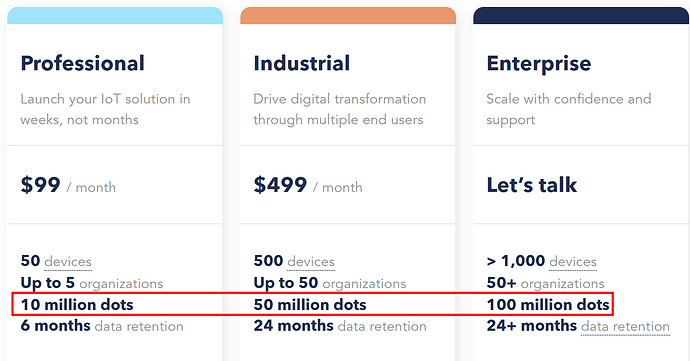Click Up to 5 organizations text
The height and width of the screenshot is (361, 690).
pyautogui.click(x=92, y=283)
